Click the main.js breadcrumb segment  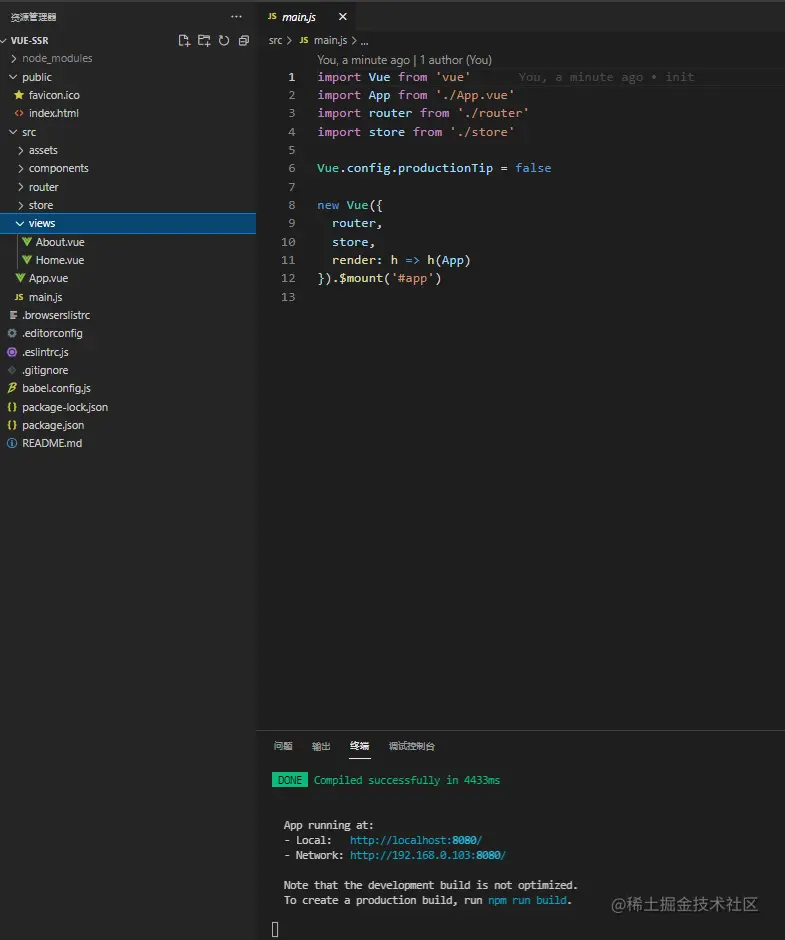(x=330, y=40)
